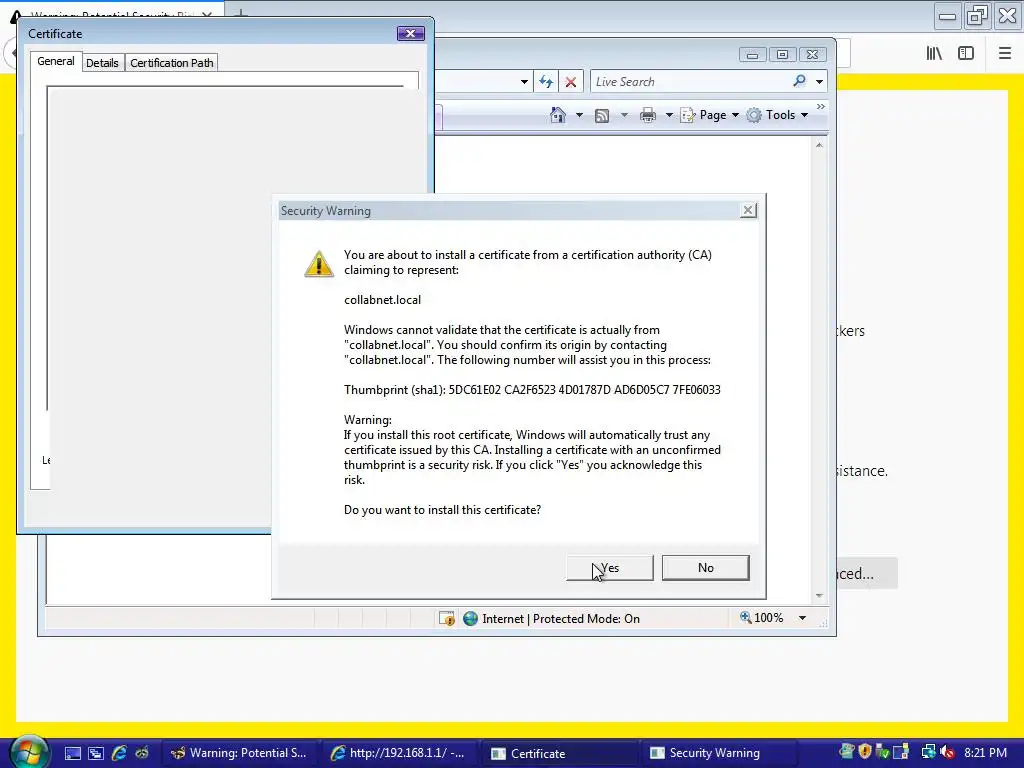The height and width of the screenshot is (768, 1024).
Task: Open the Tools menu in IE toolbar
Action: 778,115
